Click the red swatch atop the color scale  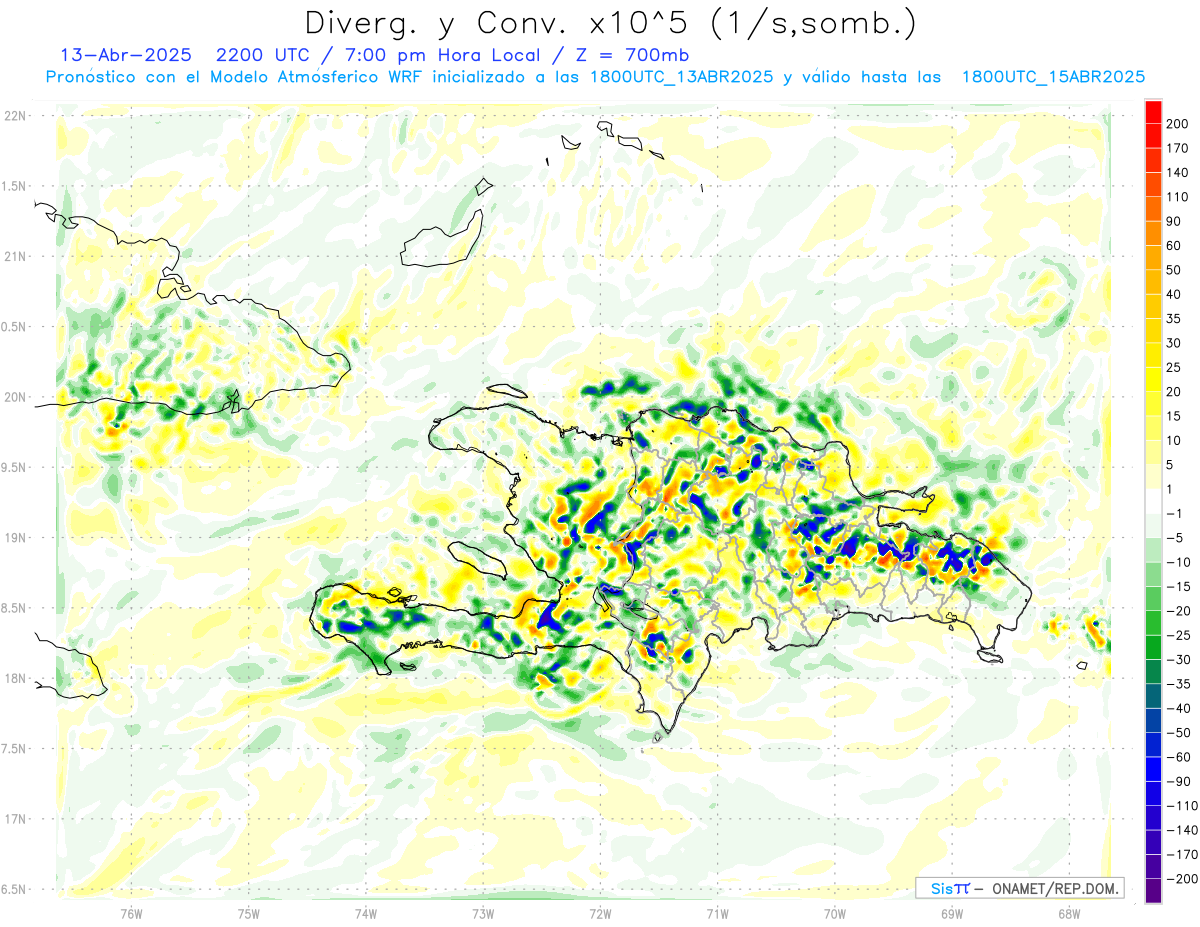1153,111
